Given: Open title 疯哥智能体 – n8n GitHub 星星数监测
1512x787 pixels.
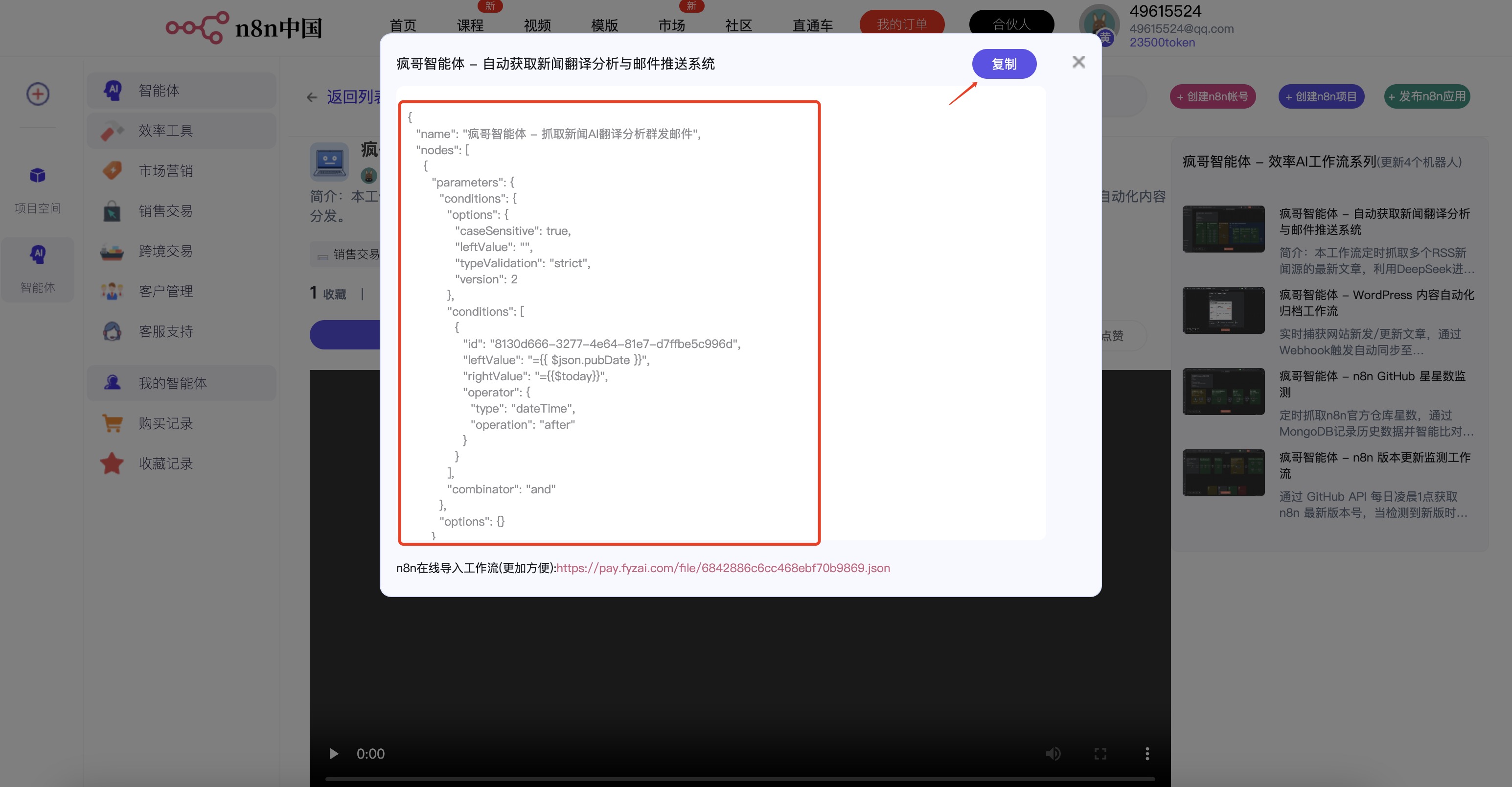Looking at the screenshot, I should point(1373,384).
